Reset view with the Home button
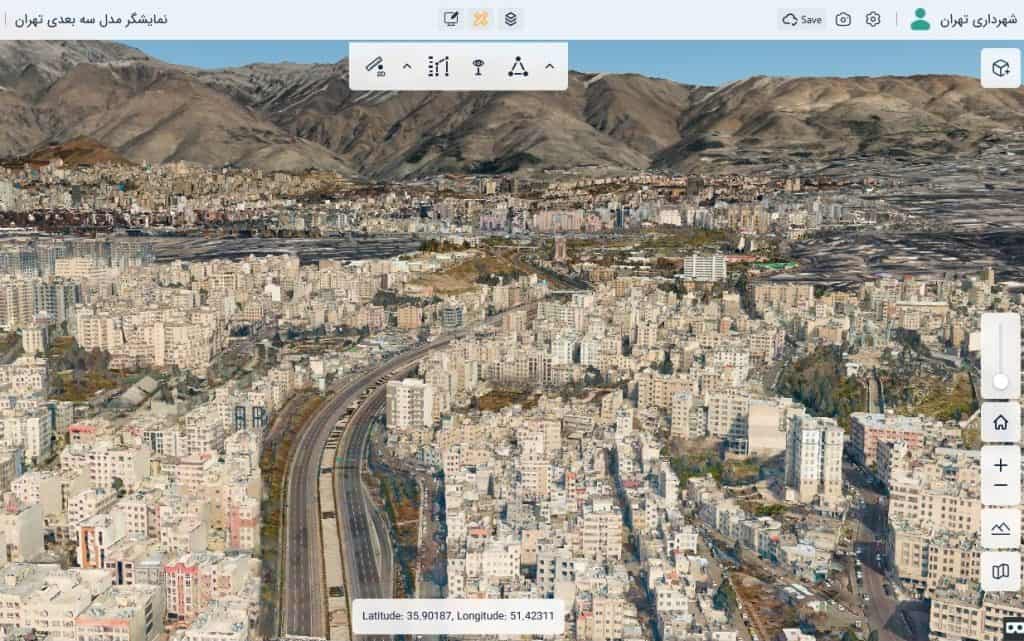This screenshot has height=641, width=1024. [1001, 422]
